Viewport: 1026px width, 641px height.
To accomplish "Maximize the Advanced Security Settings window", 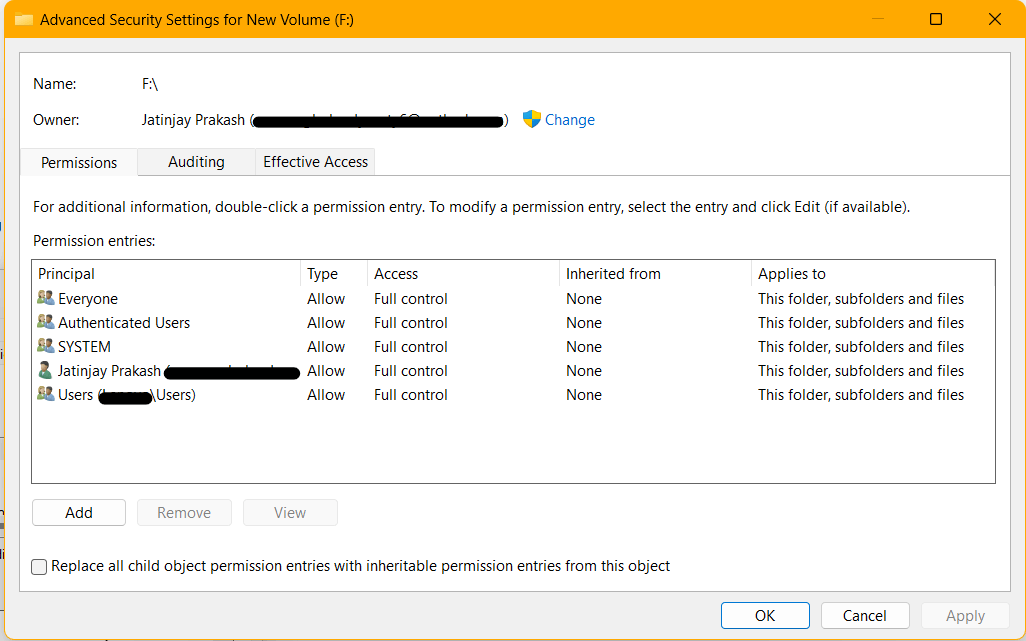I will [x=936, y=19].
